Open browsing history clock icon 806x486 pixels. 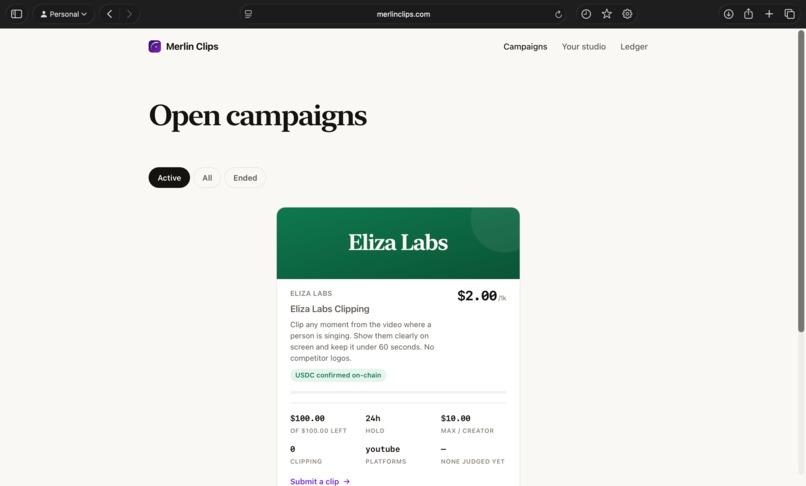click(586, 14)
